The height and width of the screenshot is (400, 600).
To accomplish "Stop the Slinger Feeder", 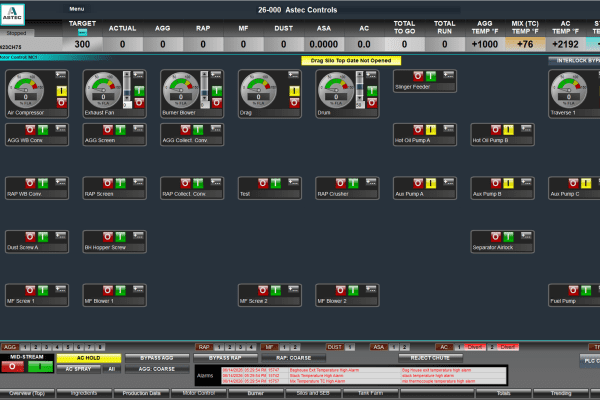I will click(x=418, y=76).
